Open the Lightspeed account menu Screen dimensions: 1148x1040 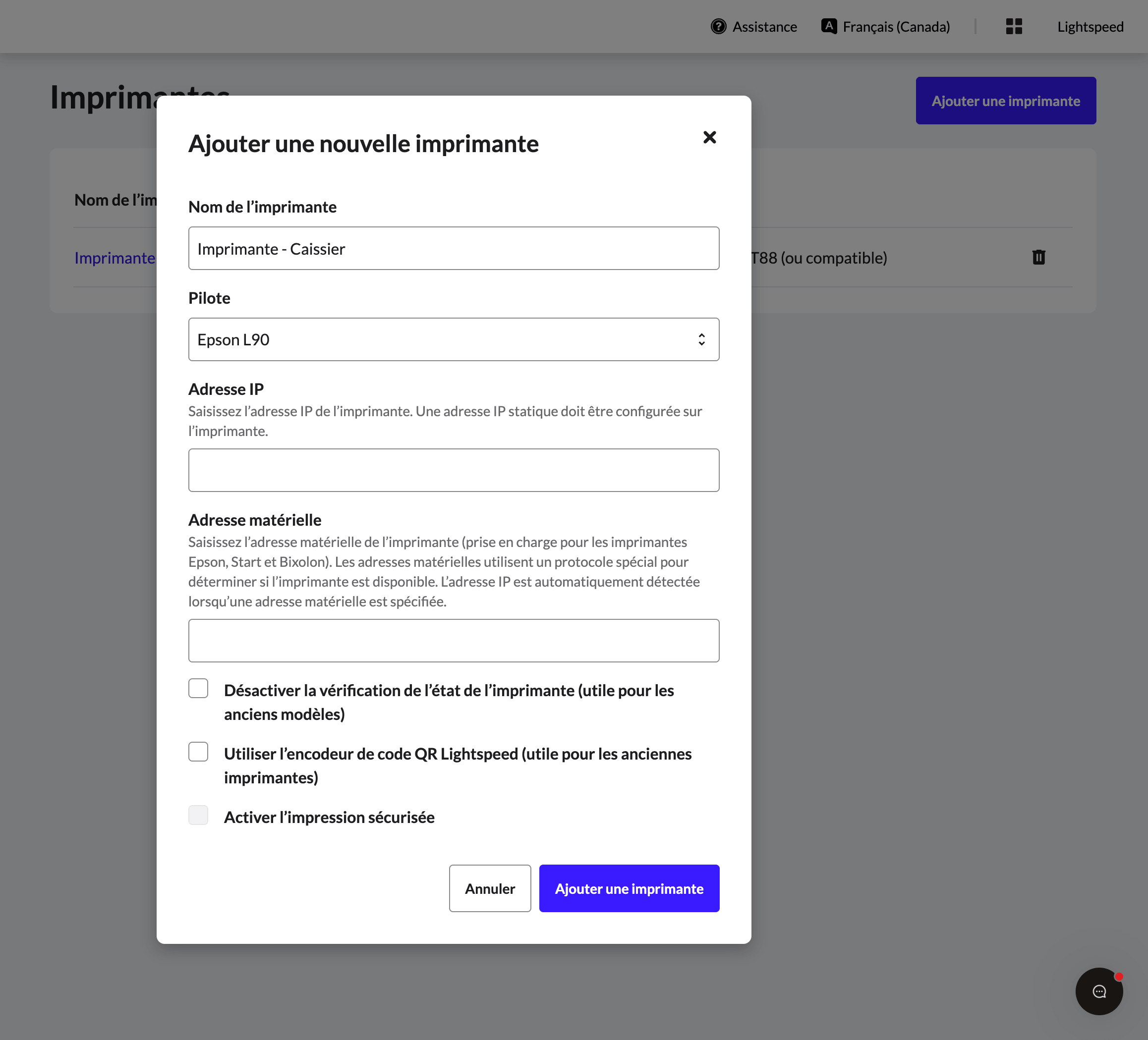pos(1091,27)
